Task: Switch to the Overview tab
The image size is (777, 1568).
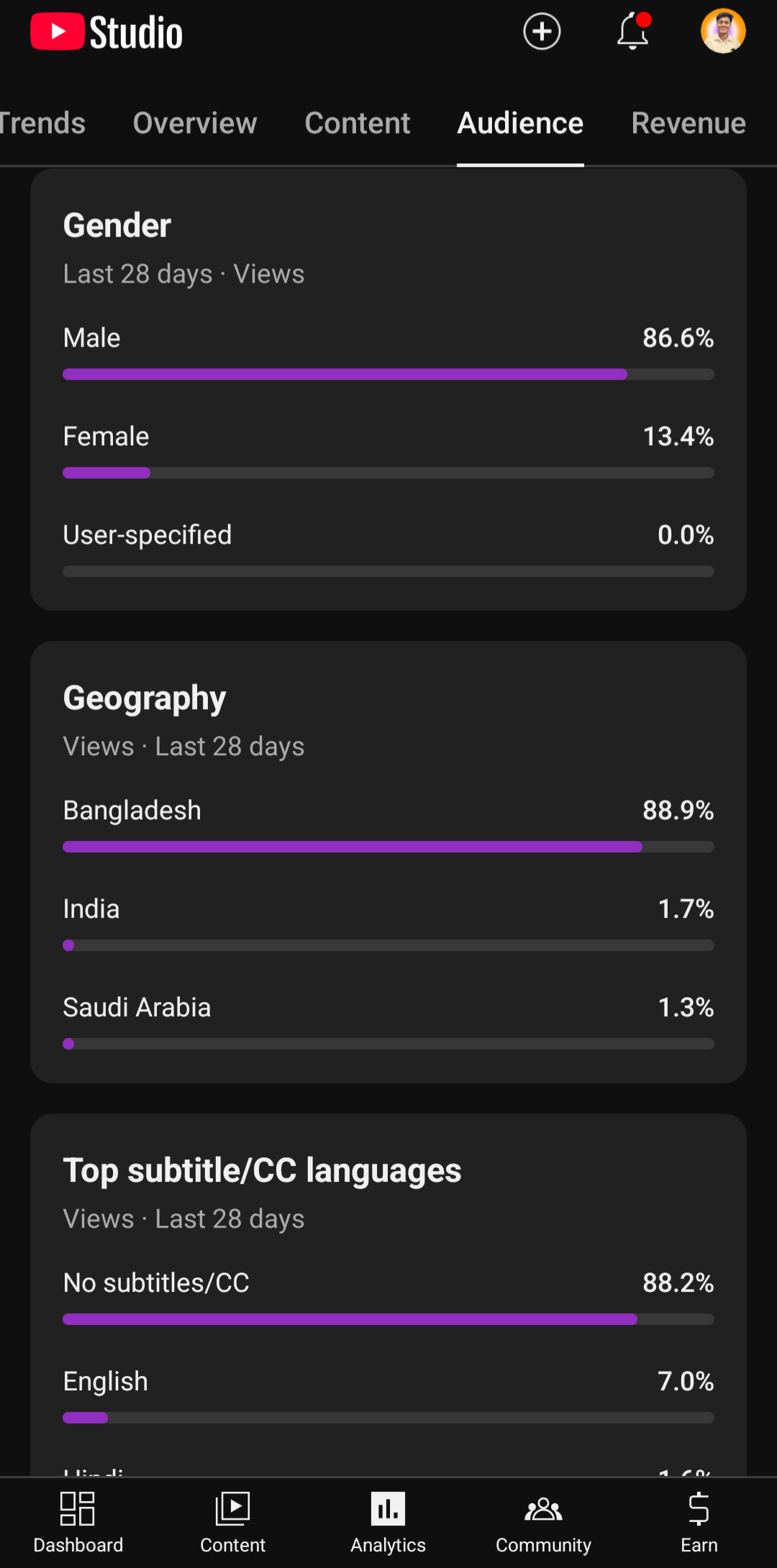Action: point(194,123)
